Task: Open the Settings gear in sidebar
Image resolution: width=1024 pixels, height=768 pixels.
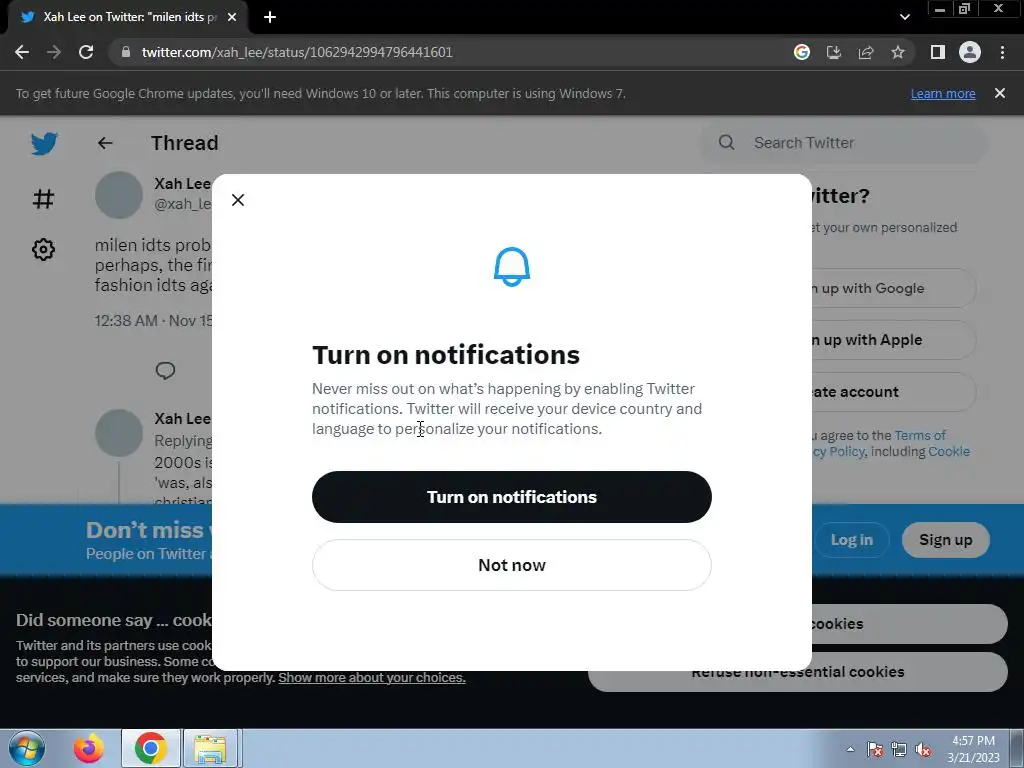Action: coord(44,249)
